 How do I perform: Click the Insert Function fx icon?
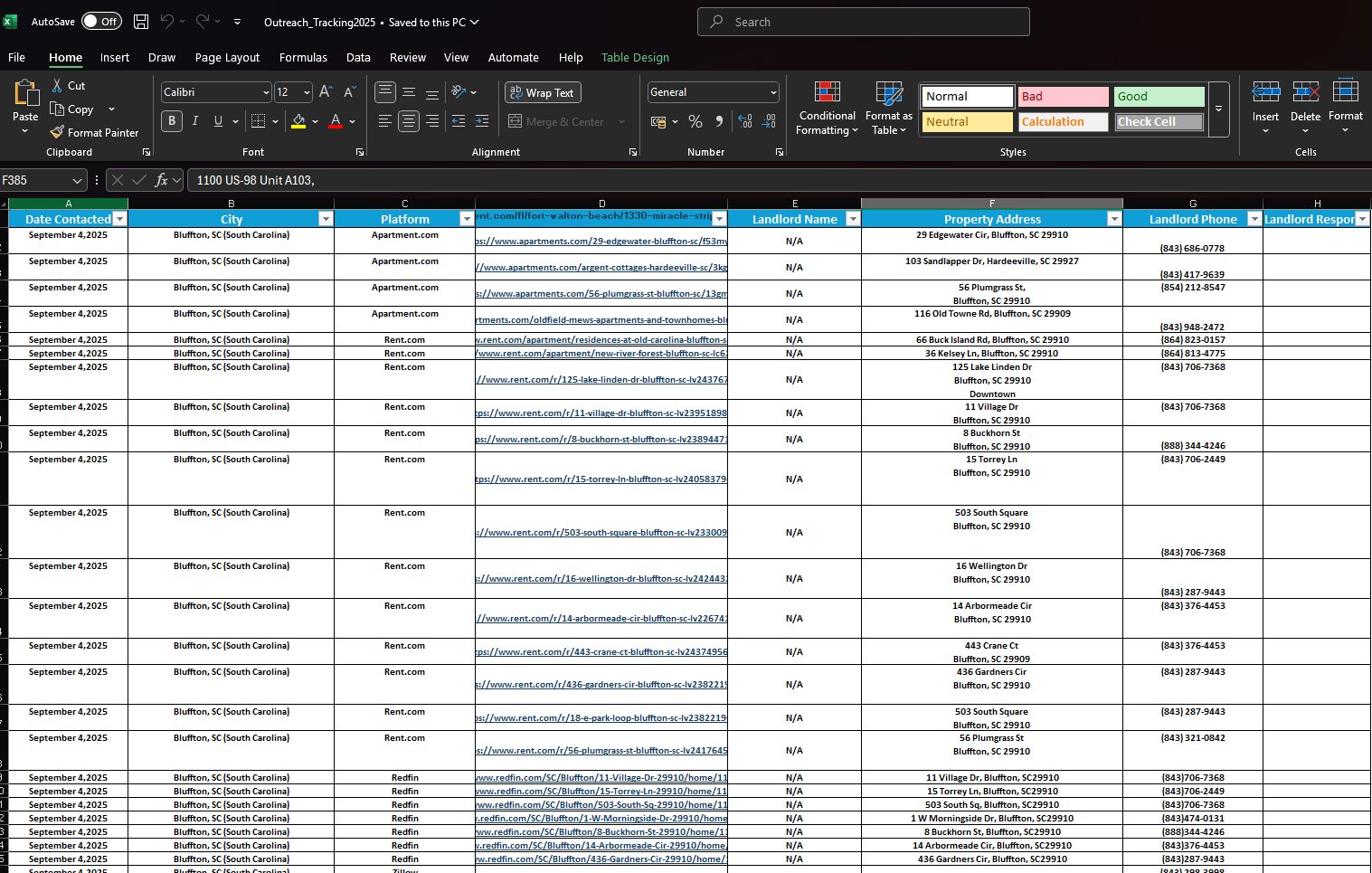tap(161, 180)
